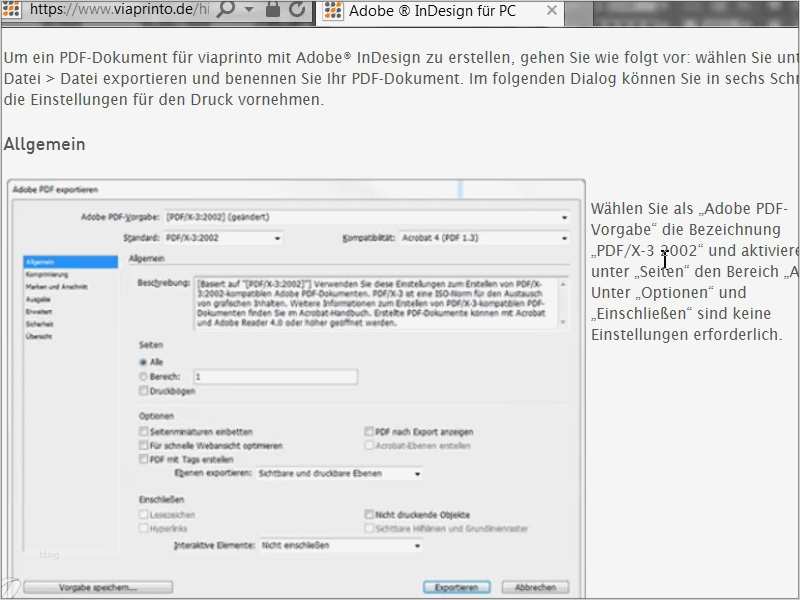Click the 'Einschließen' group label
800x600 pixels.
(x=161, y=499)
